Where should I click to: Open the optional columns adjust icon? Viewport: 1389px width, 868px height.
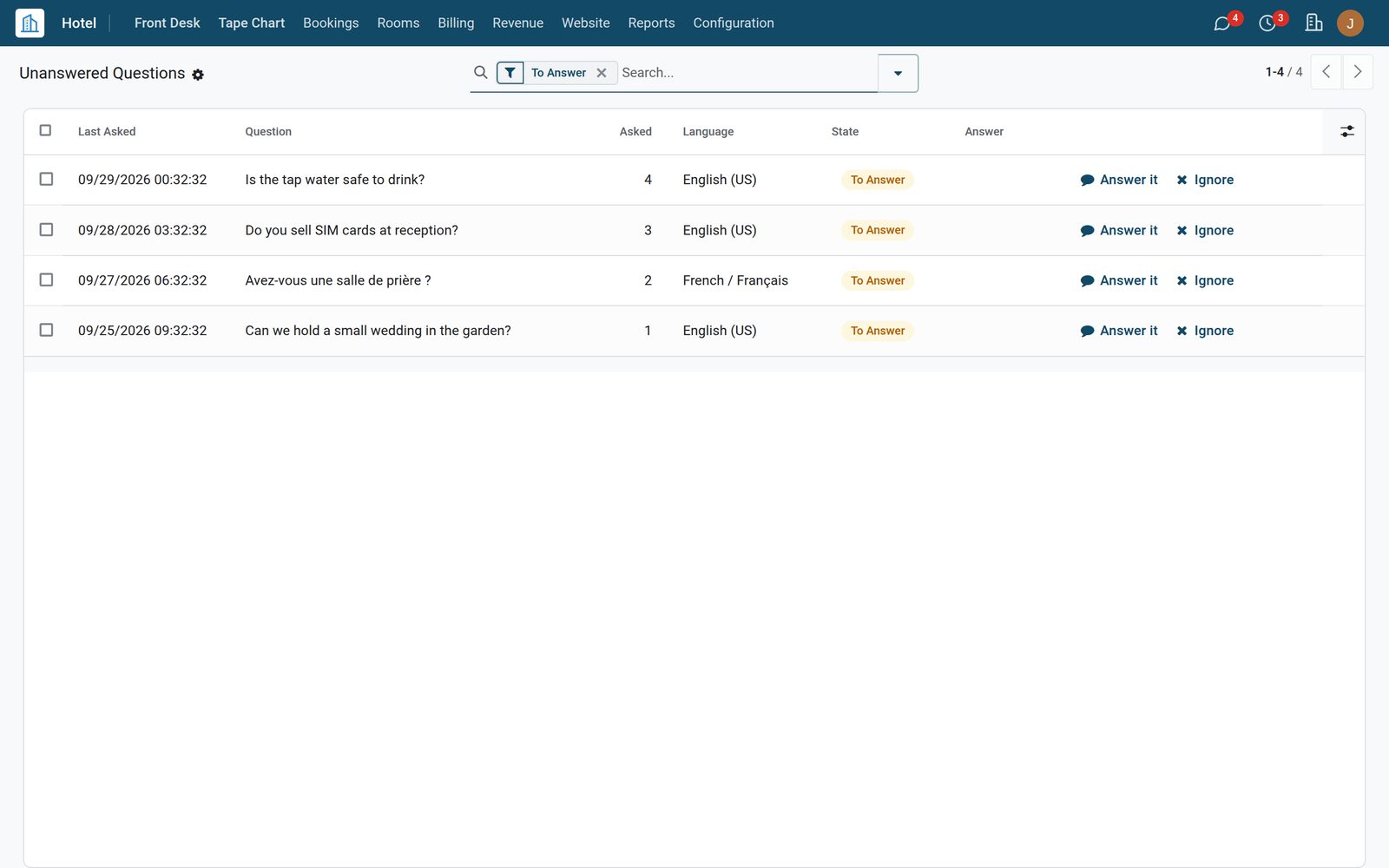coord(1346,131)
